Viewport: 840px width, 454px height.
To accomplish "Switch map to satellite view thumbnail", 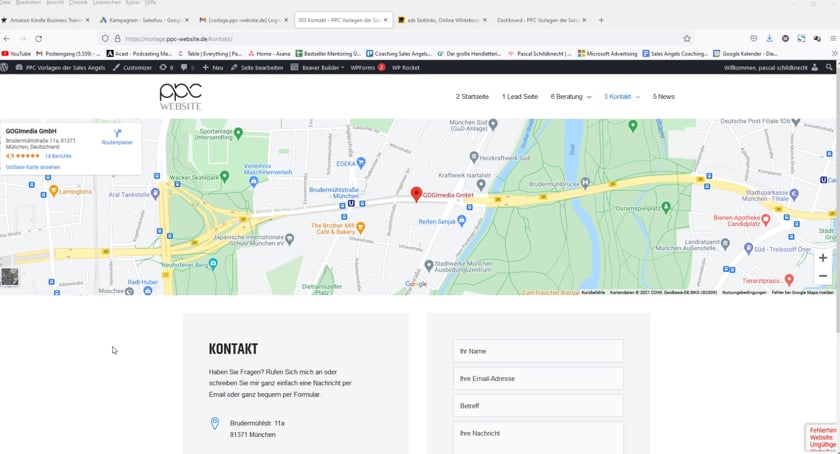I will [x=10, y=277].
